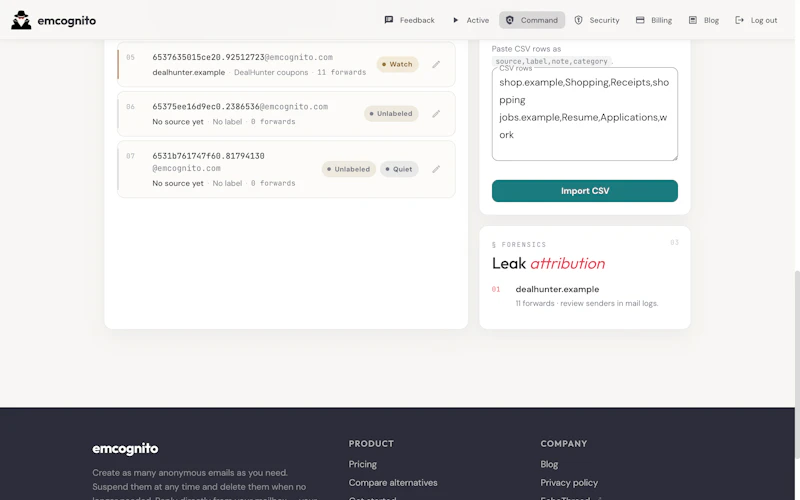Click the DealHunter coupons label text

tap(271, 72)
